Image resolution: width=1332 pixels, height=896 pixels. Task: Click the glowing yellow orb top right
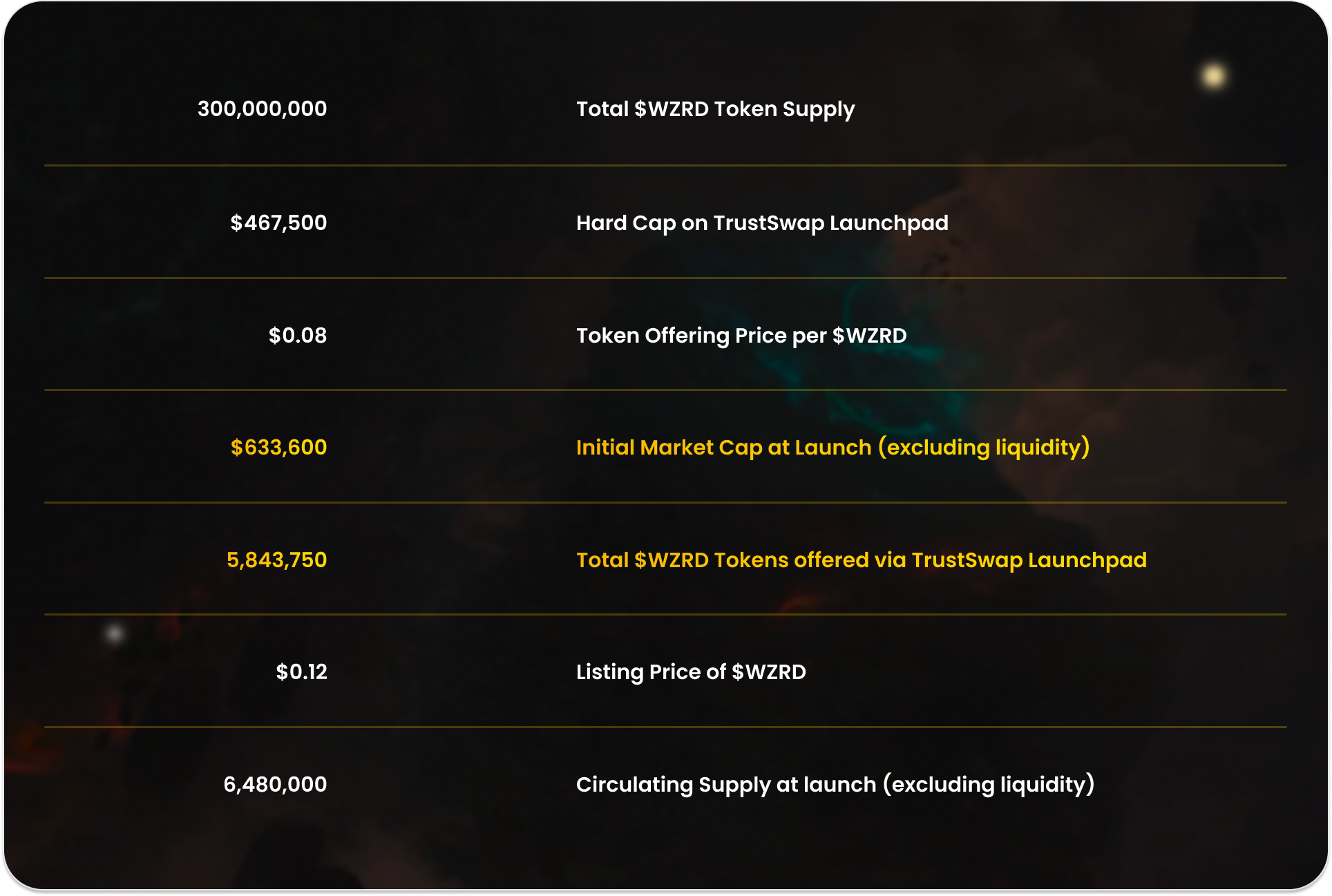pyautogui.click(x=1213, y=75)
